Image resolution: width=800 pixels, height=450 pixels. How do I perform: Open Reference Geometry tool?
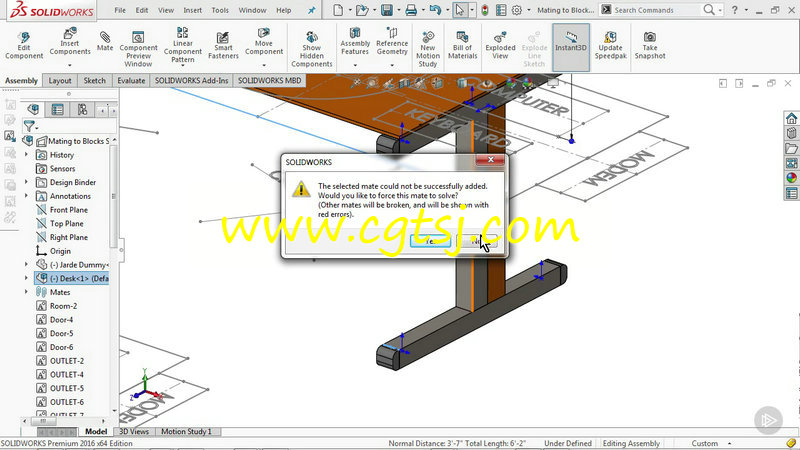pyautogui.click(x=392, y=42)
